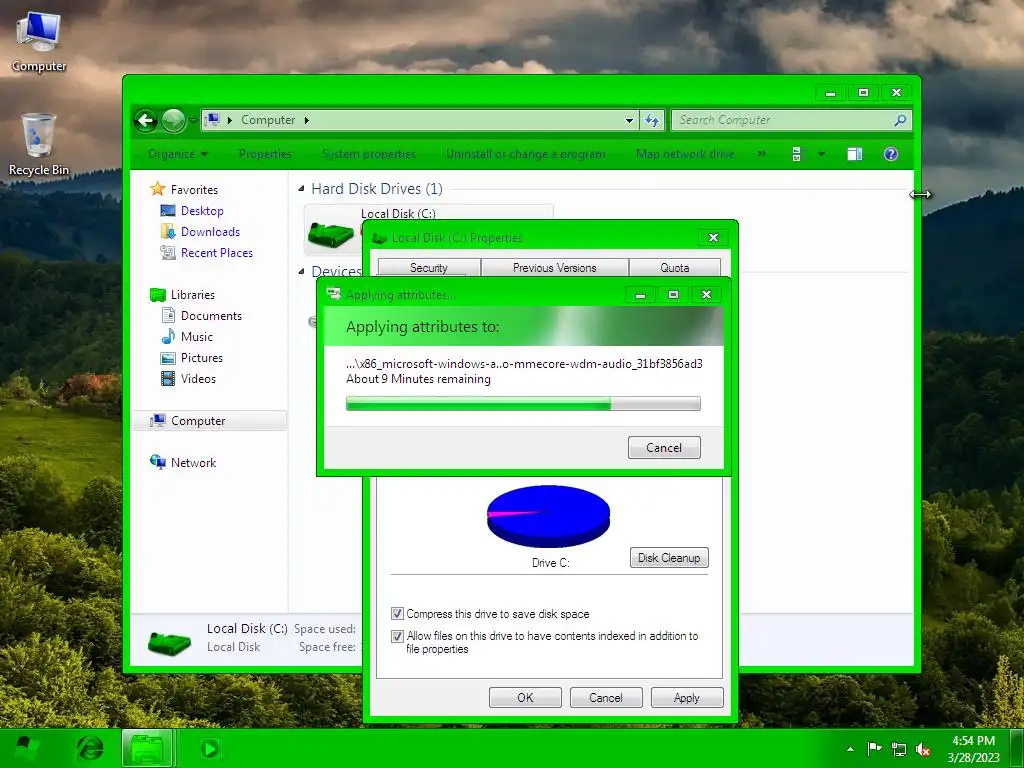Switch to the Quota tab
1024x768 pixels.
(x=675, y=268)
